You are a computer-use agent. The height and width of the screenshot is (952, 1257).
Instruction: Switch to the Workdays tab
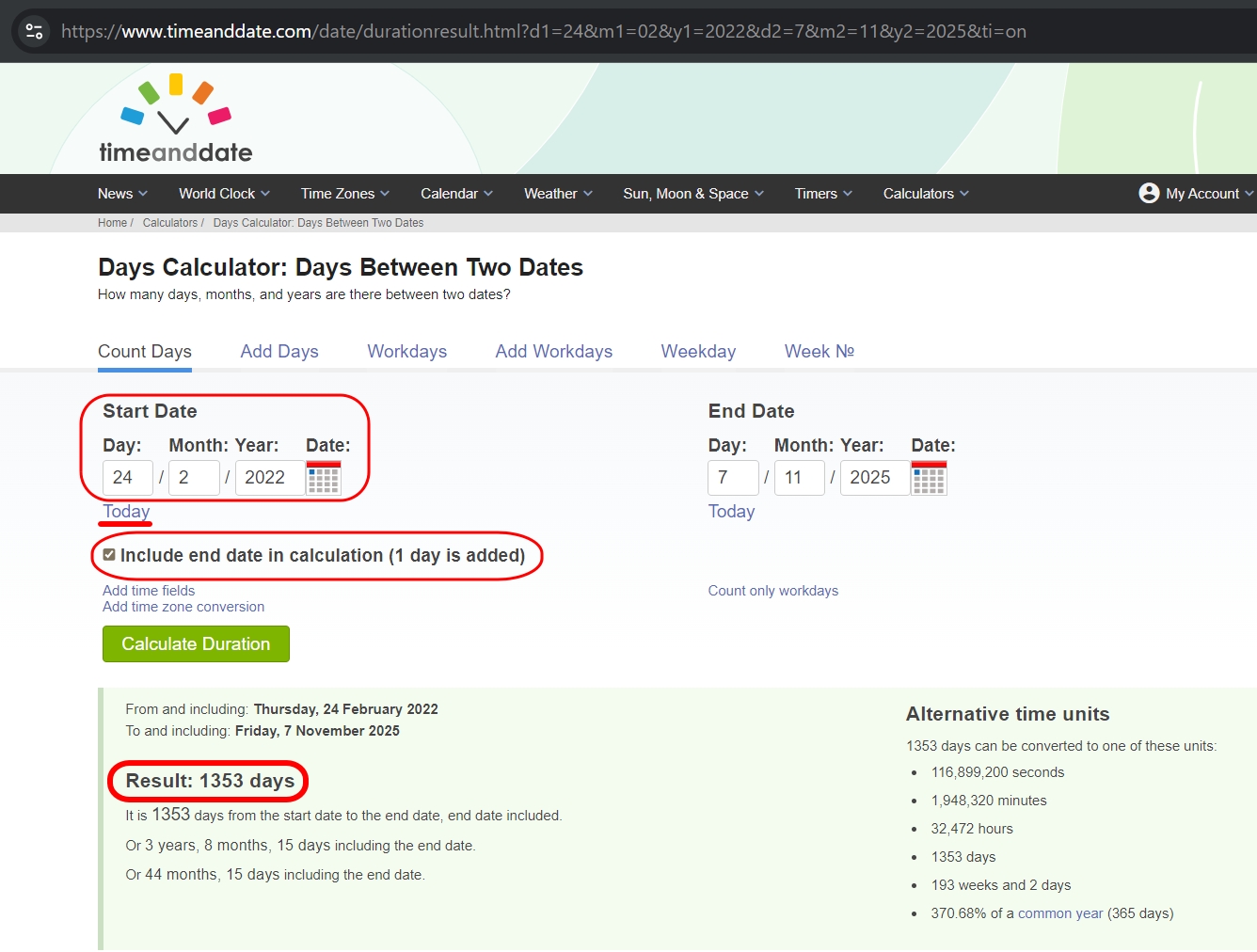point(407,352)
